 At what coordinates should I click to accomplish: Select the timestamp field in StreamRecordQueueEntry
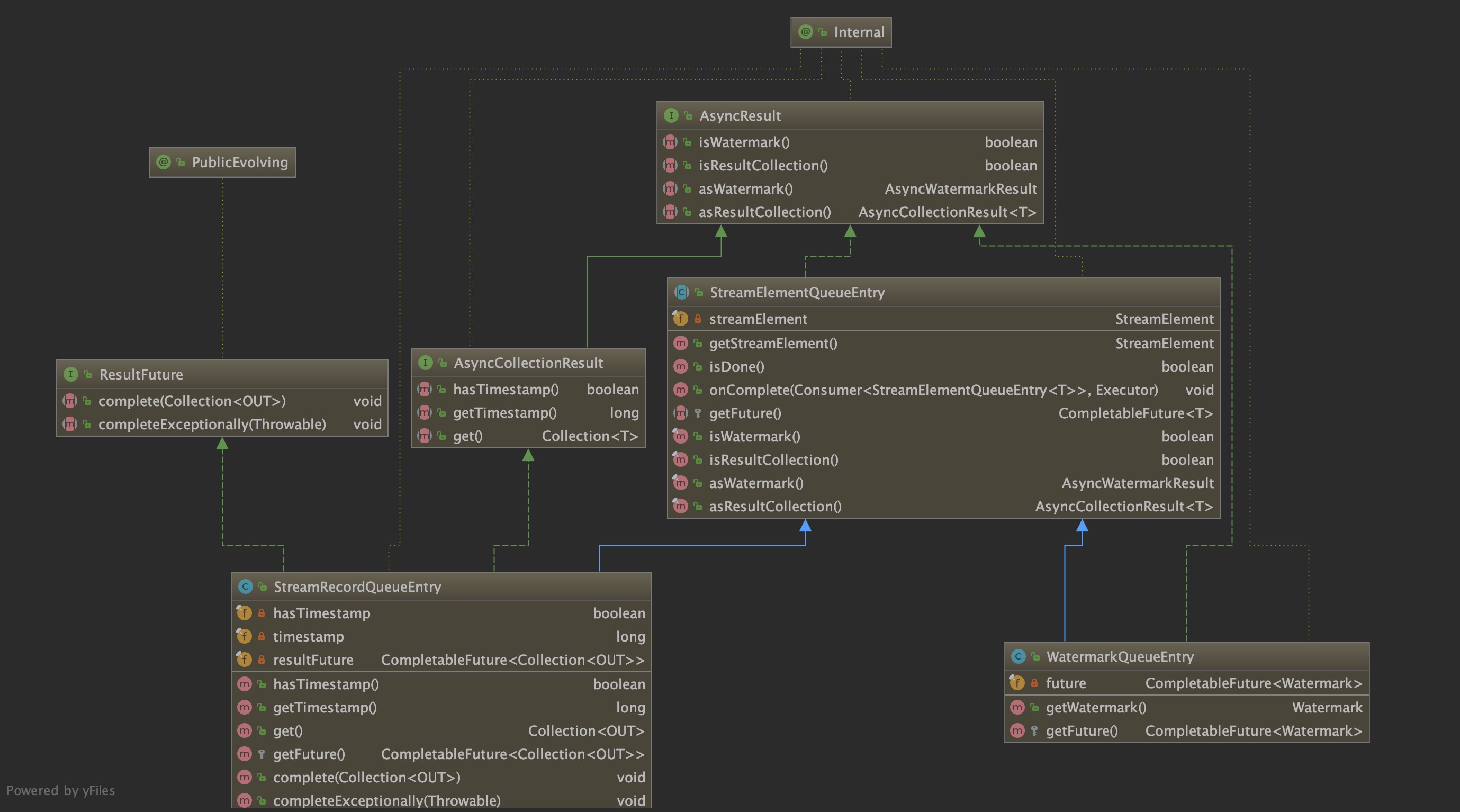(x=308, y=637)
